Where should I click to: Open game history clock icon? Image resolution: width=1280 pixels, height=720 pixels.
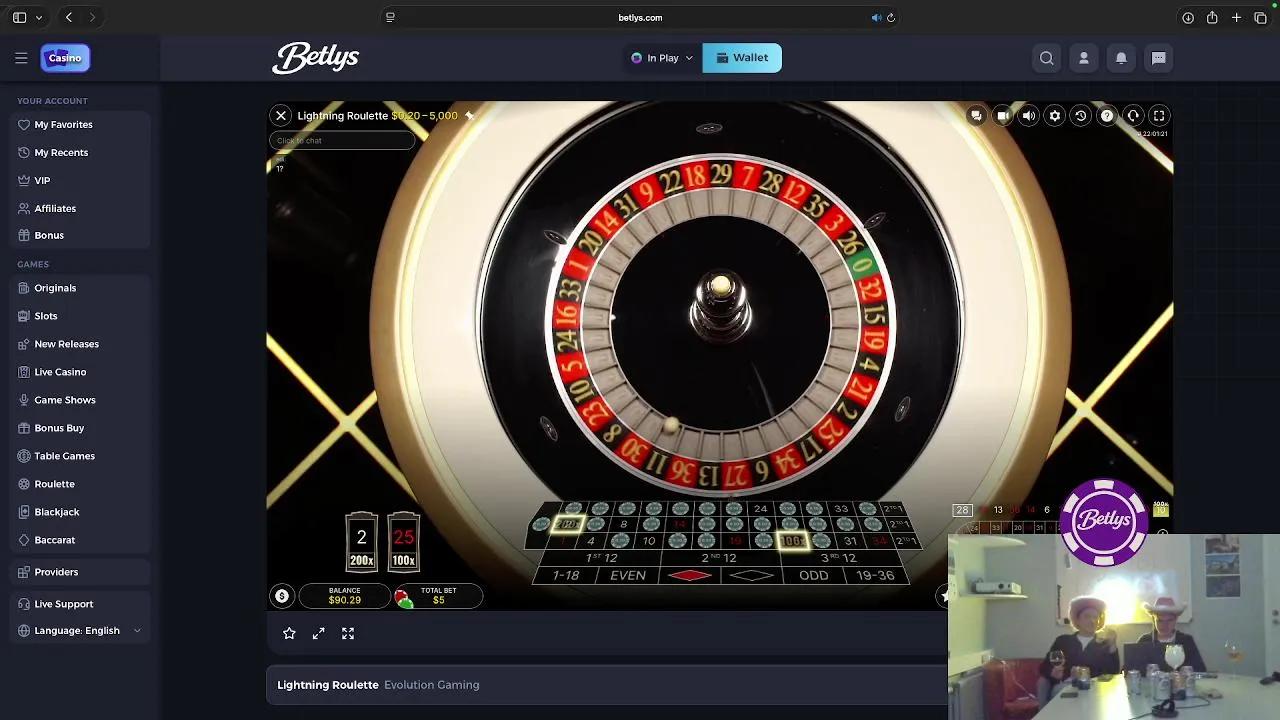1081,116
